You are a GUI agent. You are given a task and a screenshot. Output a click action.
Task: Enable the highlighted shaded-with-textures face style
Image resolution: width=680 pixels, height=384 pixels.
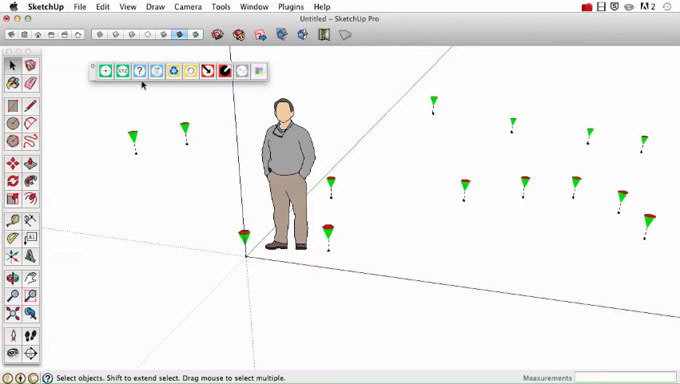pos(180,34)
